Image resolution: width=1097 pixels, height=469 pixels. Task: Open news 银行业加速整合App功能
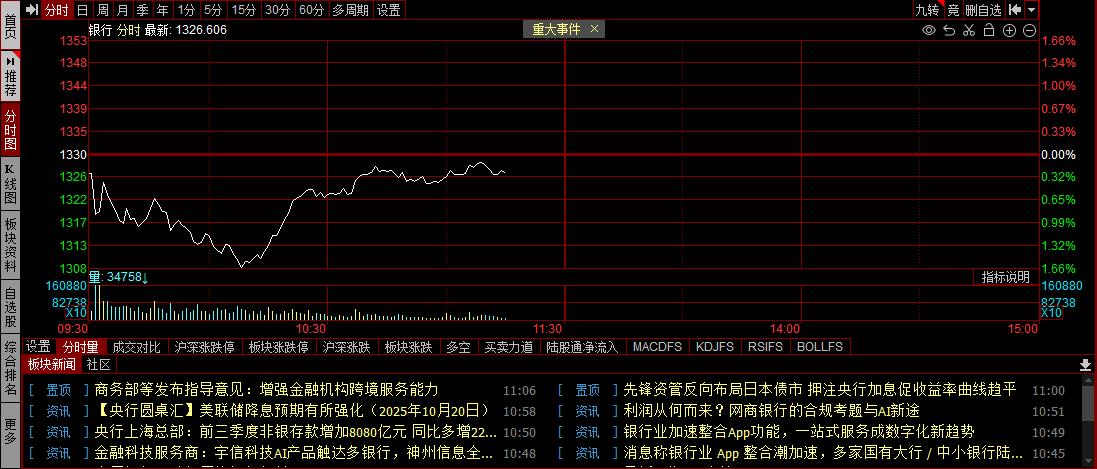(x=798, y=432)
